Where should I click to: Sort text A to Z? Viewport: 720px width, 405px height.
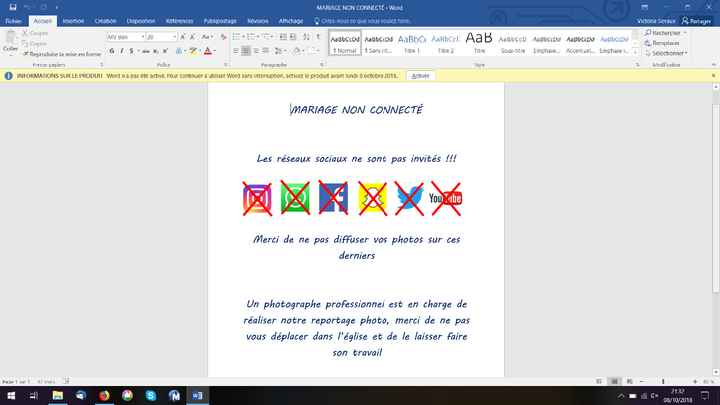point(306,37)
